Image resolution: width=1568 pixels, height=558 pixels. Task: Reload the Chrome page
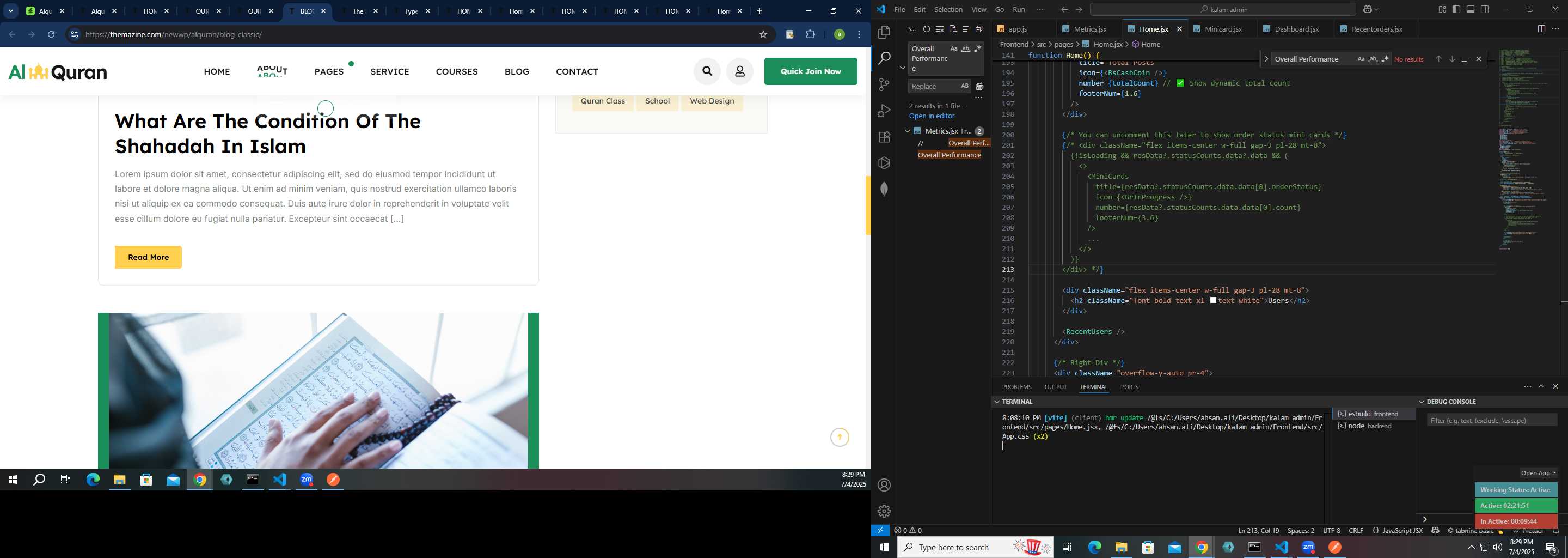51,35
